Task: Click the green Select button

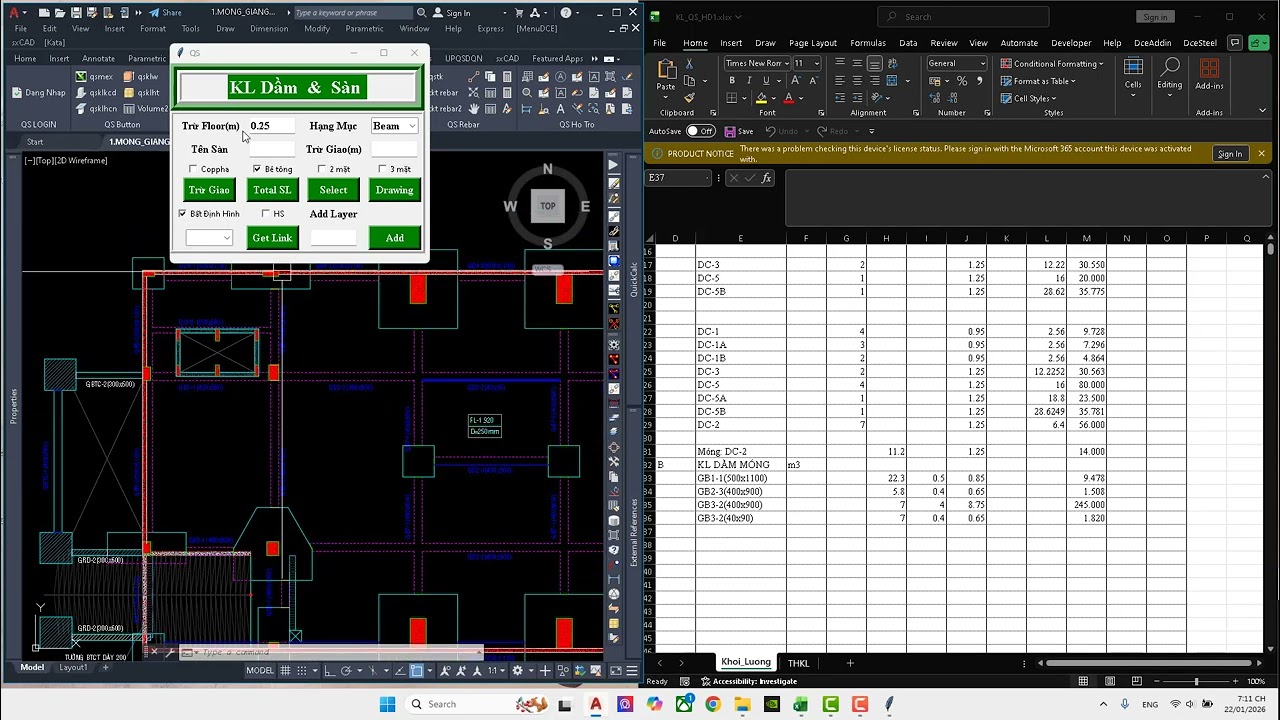Action: [x=334, y=190]
